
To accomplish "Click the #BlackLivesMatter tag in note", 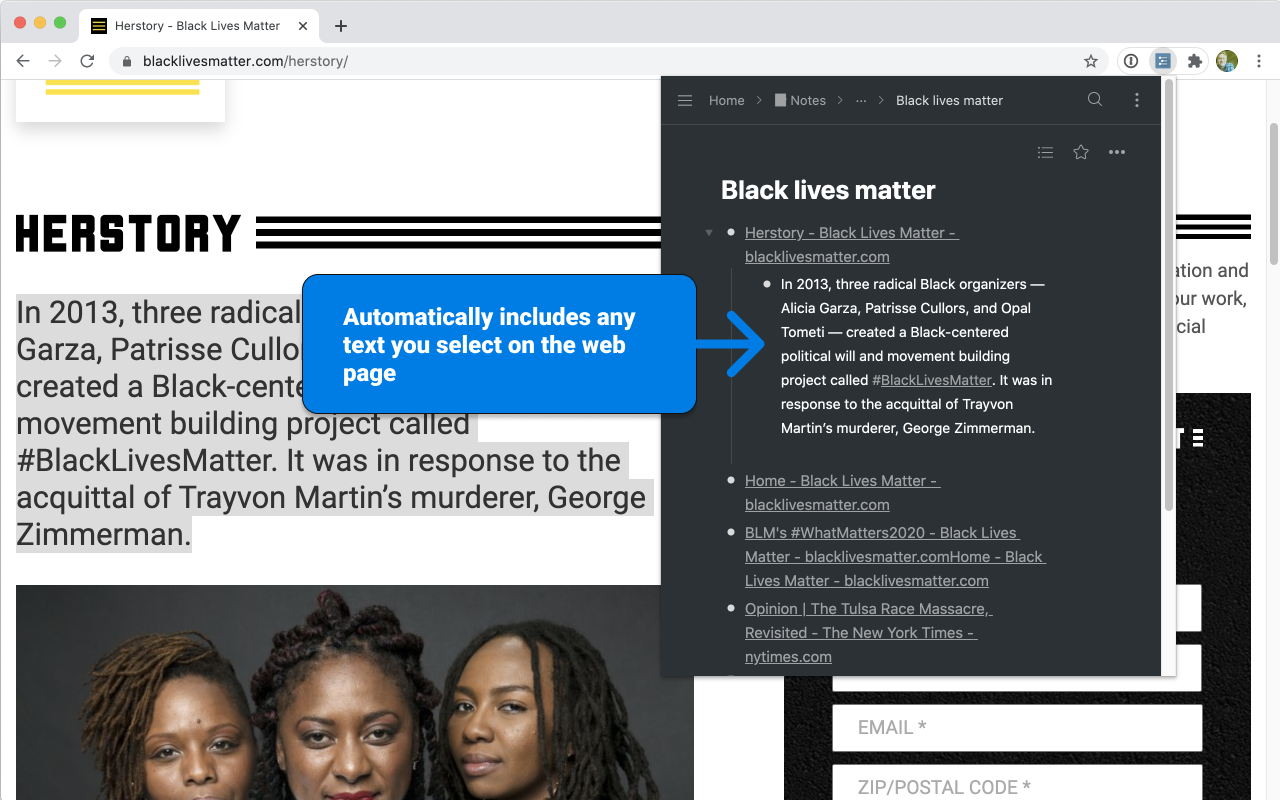I will pos(932,380).
